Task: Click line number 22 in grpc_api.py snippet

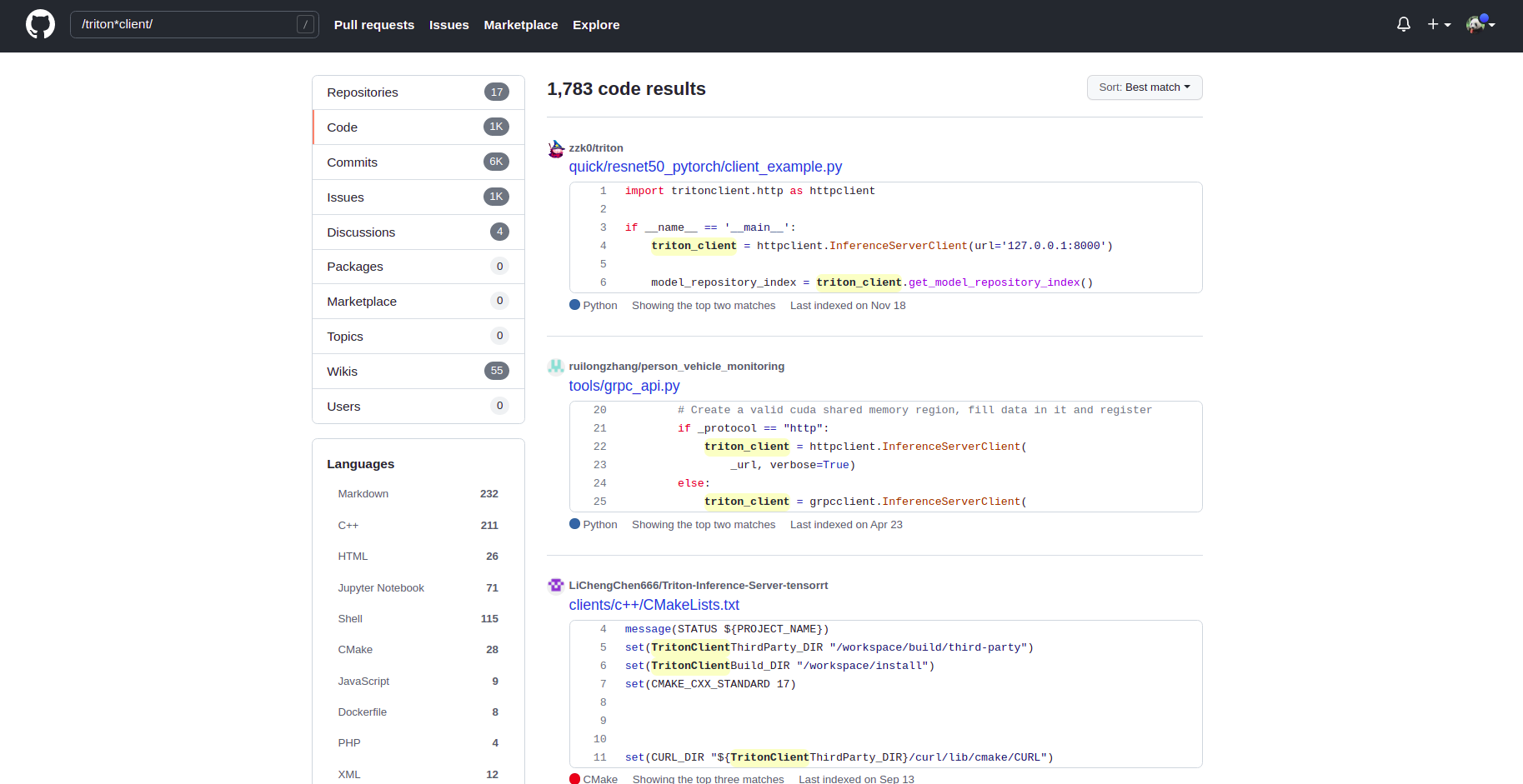Action: (600, 447)
